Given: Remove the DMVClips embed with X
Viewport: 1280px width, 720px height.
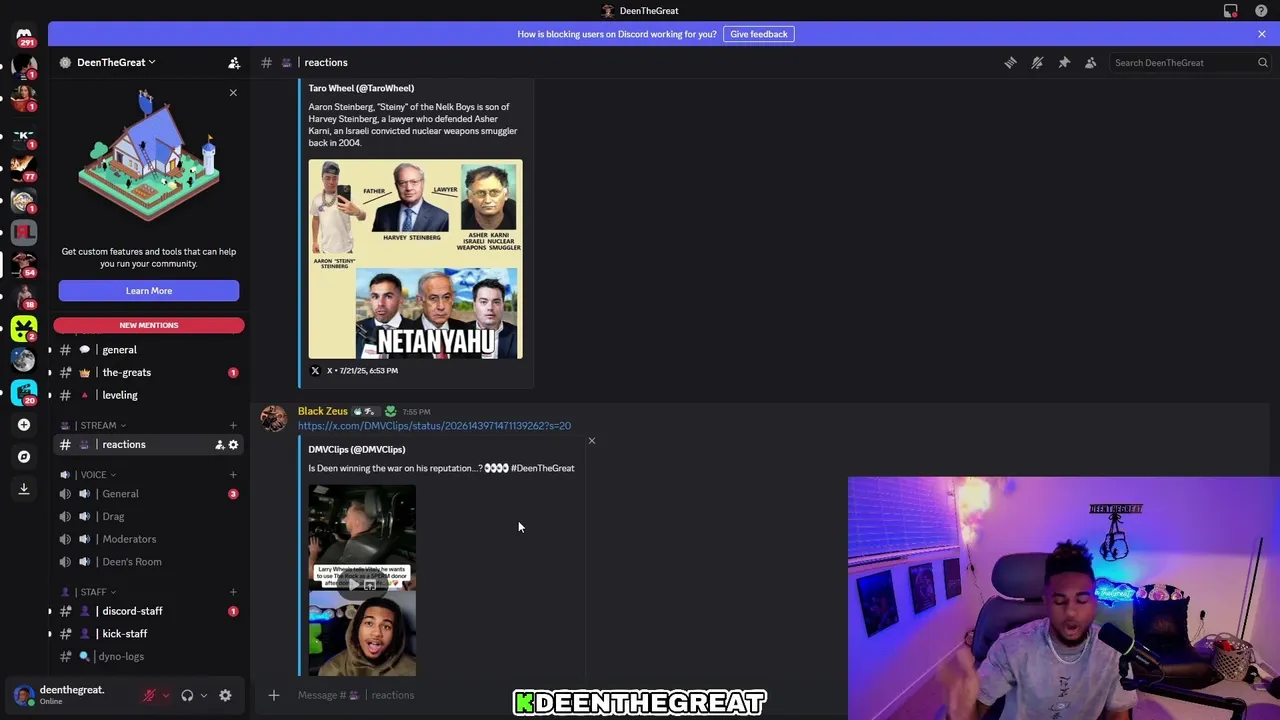Looking at the screenshot, I should point(591,441).
